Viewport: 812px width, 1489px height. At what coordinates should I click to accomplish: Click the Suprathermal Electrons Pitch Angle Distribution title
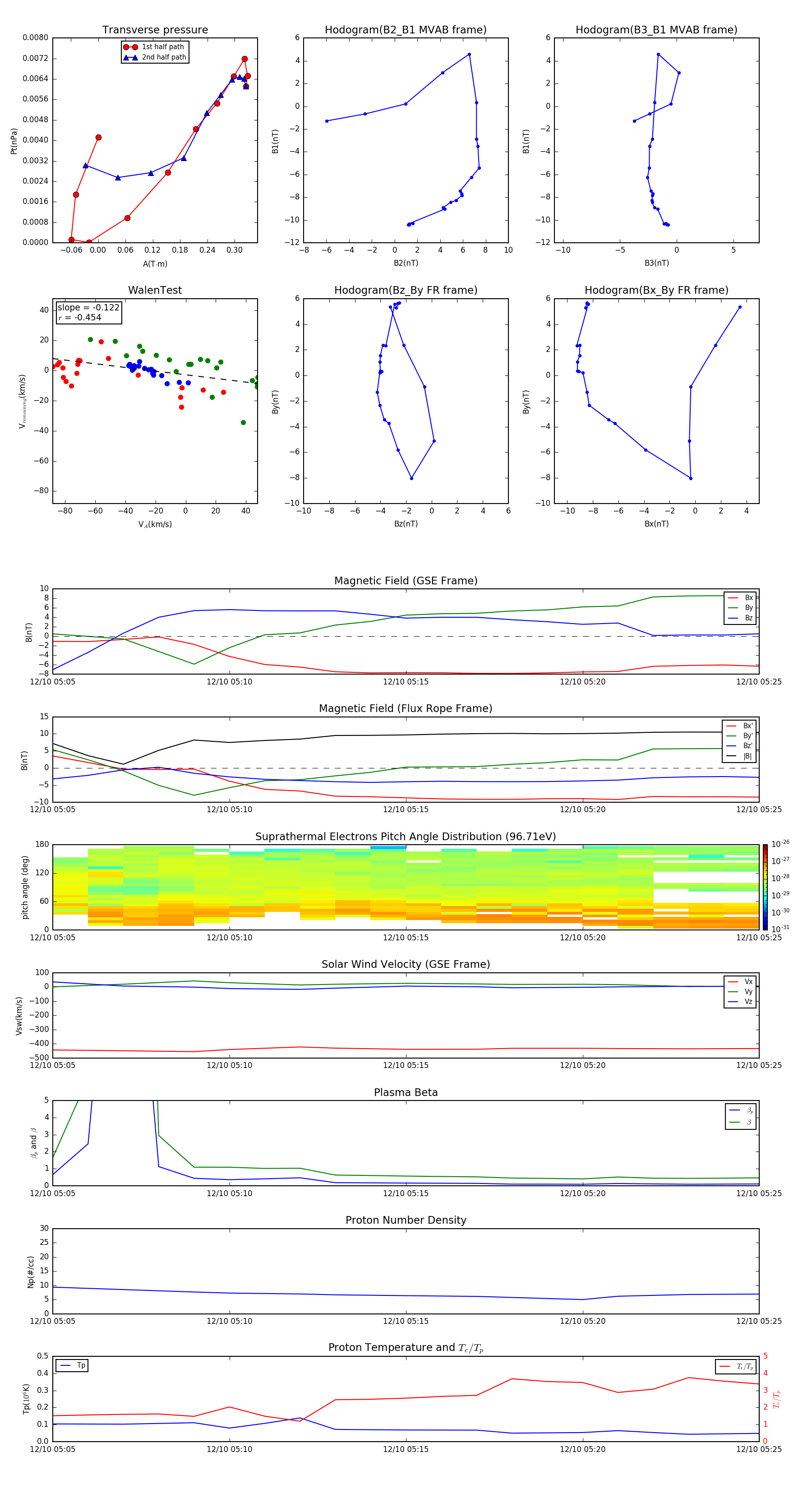point(406,837)
